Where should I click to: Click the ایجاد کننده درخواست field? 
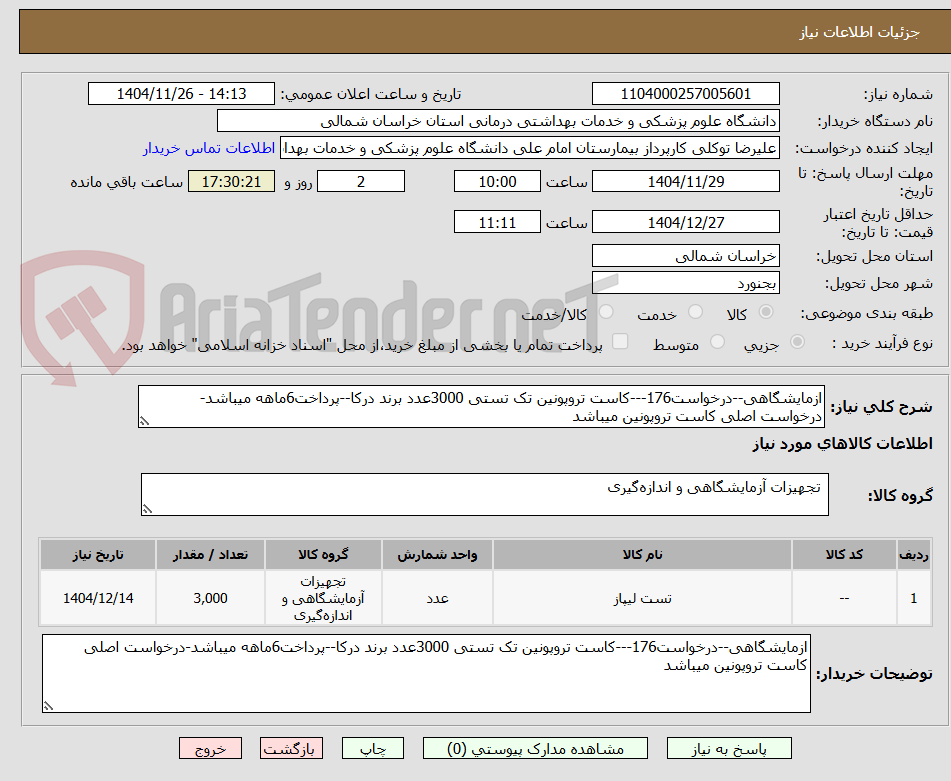[x=529, y=149]
